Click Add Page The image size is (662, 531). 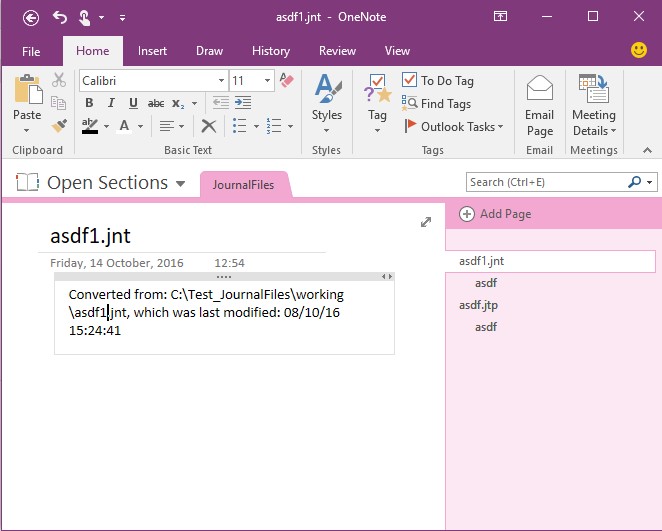coord(495,214)
